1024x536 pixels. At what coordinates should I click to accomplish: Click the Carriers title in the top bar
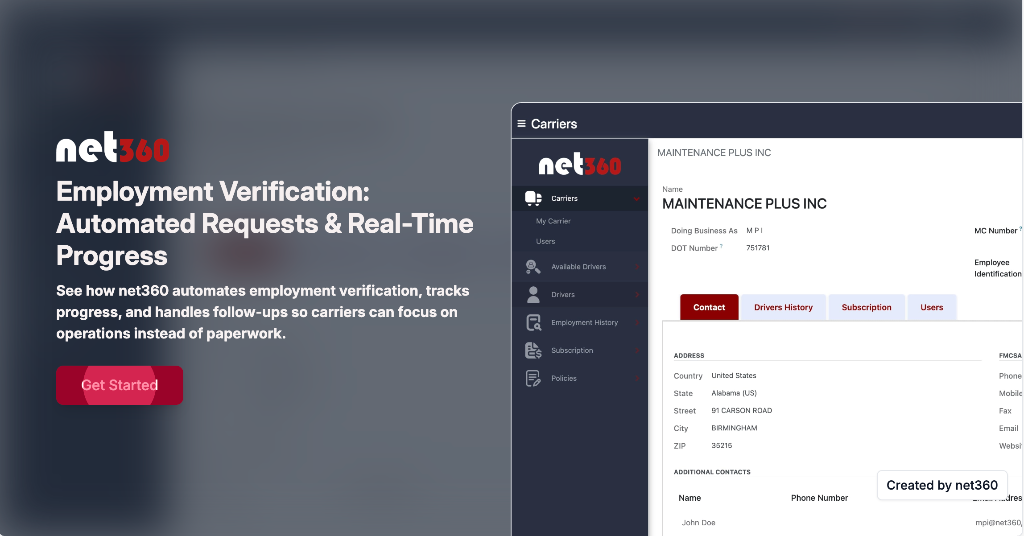pos(554,124)
